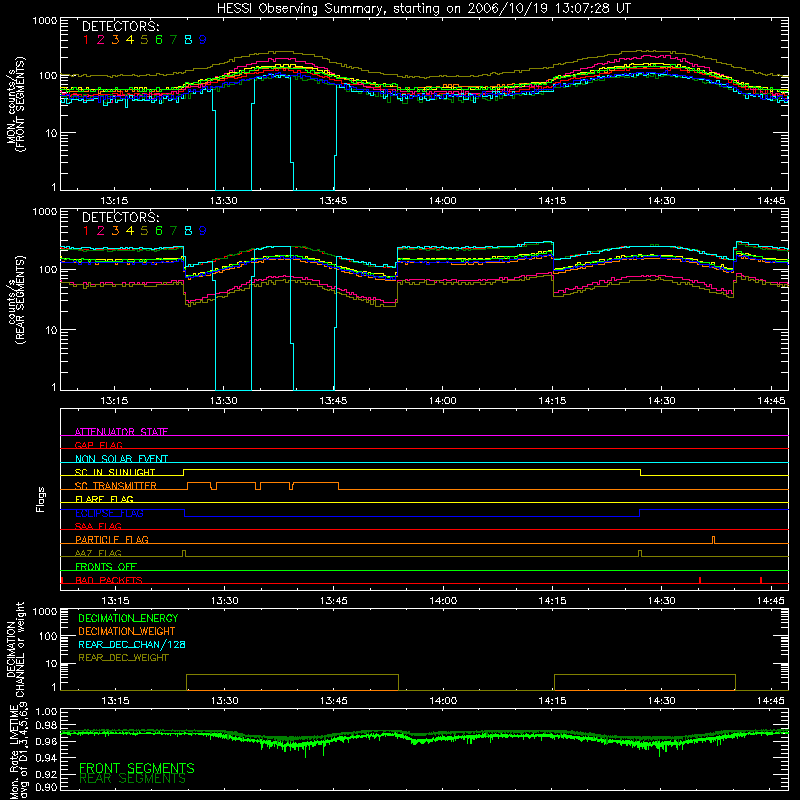Click yellow detector 4 in the front segments legend

130,40
